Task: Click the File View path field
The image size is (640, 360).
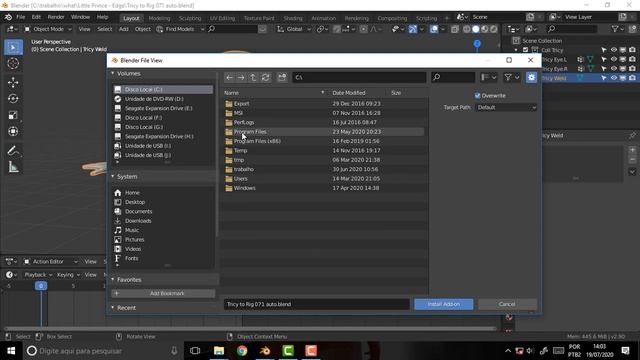Action: pyautogui.click(x=359, y=77)
